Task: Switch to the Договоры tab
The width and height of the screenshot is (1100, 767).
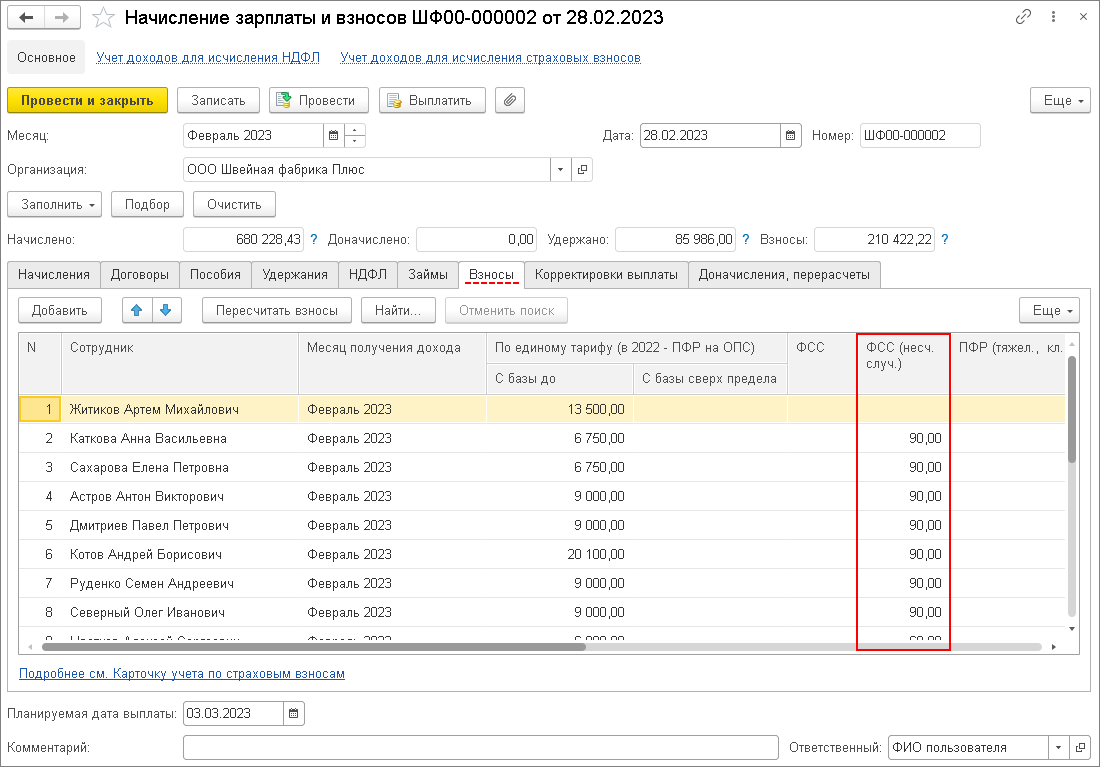Action: pyautogui.click(x=140, y=274)
